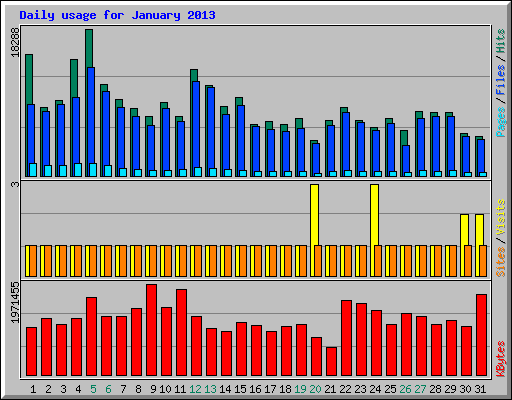This screenshot has height=400, width=512.
Task: Click green day label 20 on the x-axis
Action: click(x=315, y=389)
